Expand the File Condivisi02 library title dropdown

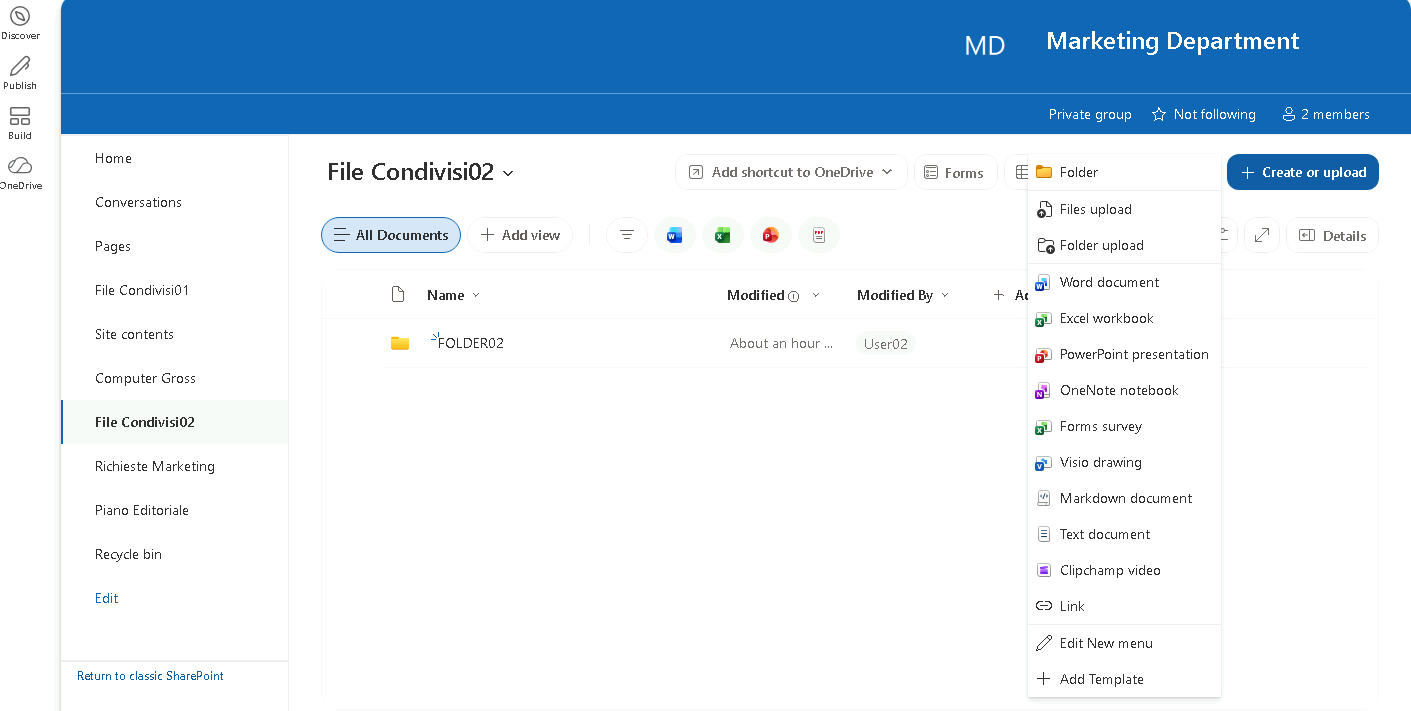click(508, 173)
